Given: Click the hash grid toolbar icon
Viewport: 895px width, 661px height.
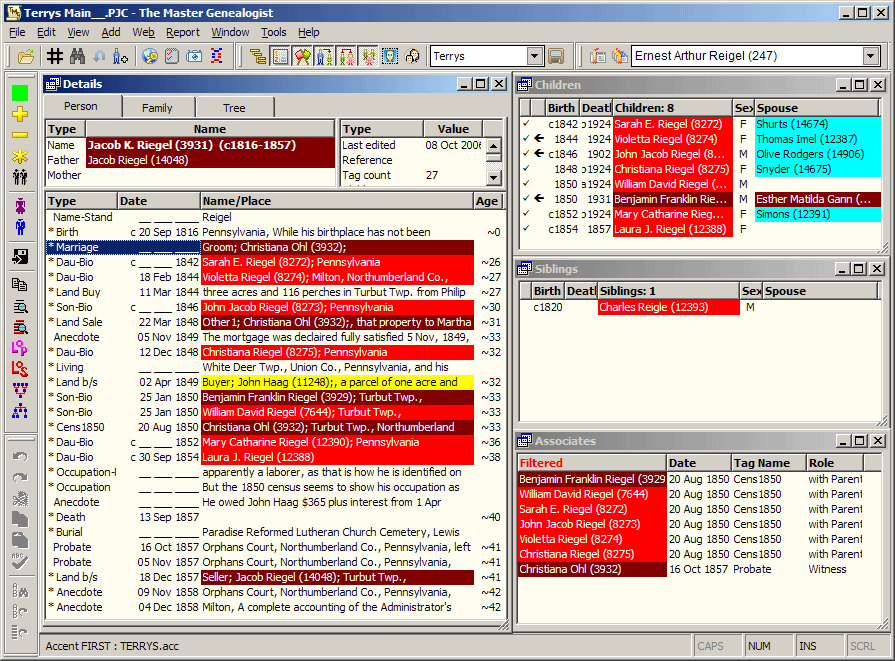Looking at the screenshot, I should (56, 56).
